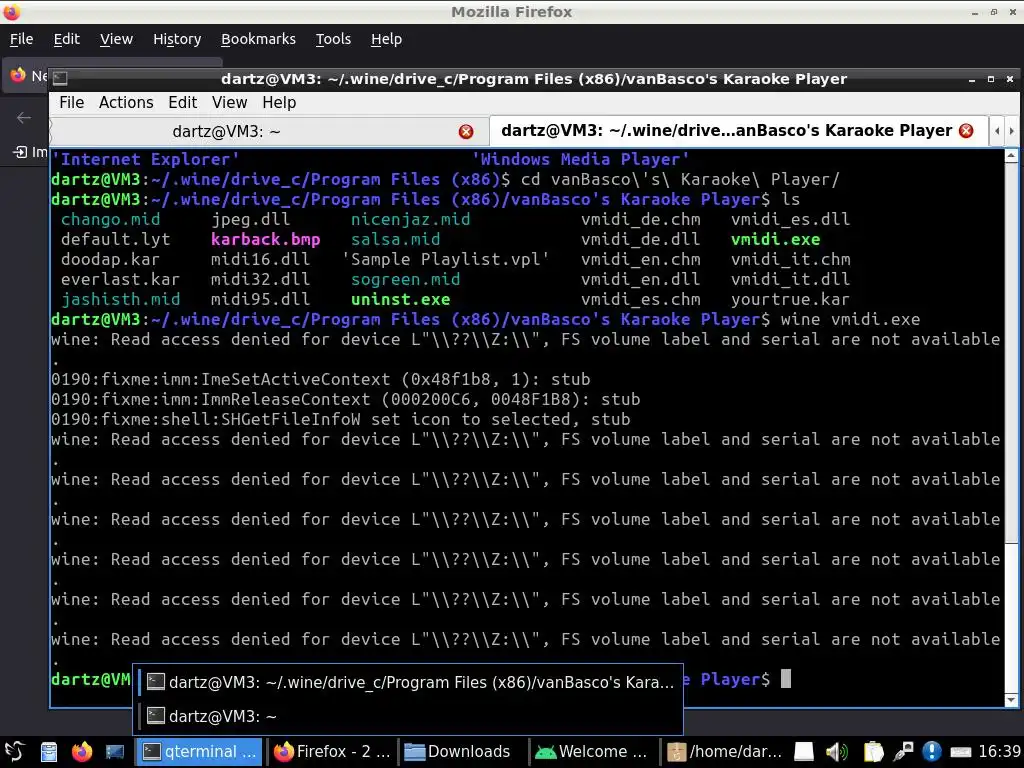This screenshot has width=1024, height=768.
Task: Launch the file manager from the panel quicklaunch
Action: pos(49,752)
